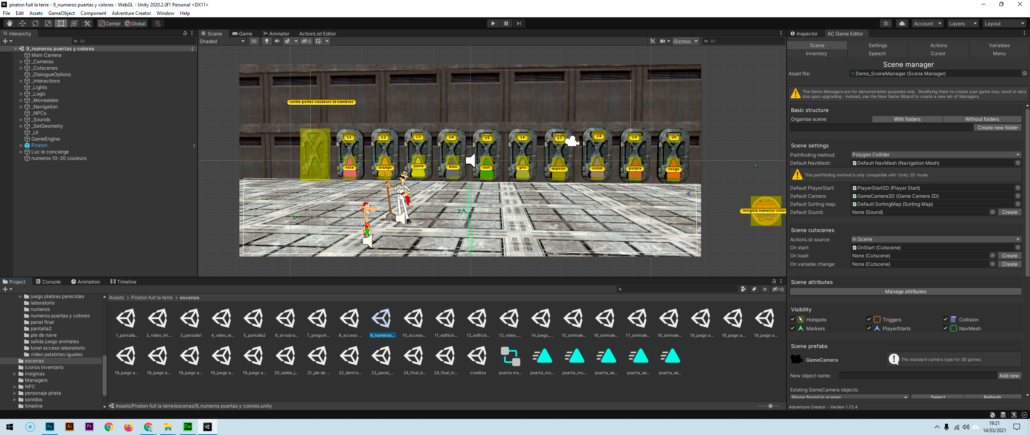The width and height of the screenshot is (1030, 435).
Task: Select the Rect Transform tool
Action: click(x=60, y=23)
